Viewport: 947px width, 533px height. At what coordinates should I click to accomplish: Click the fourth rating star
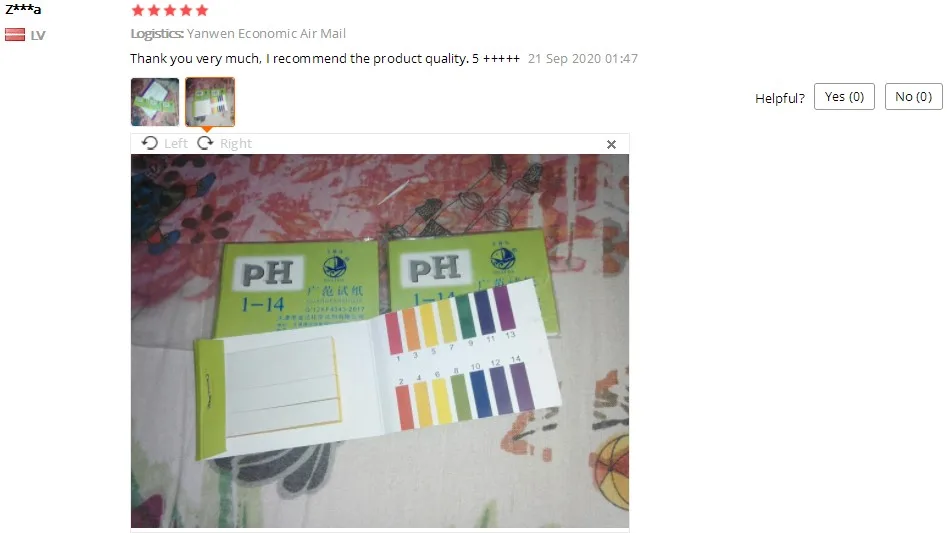pyautogui.click(x=186, y=10)
